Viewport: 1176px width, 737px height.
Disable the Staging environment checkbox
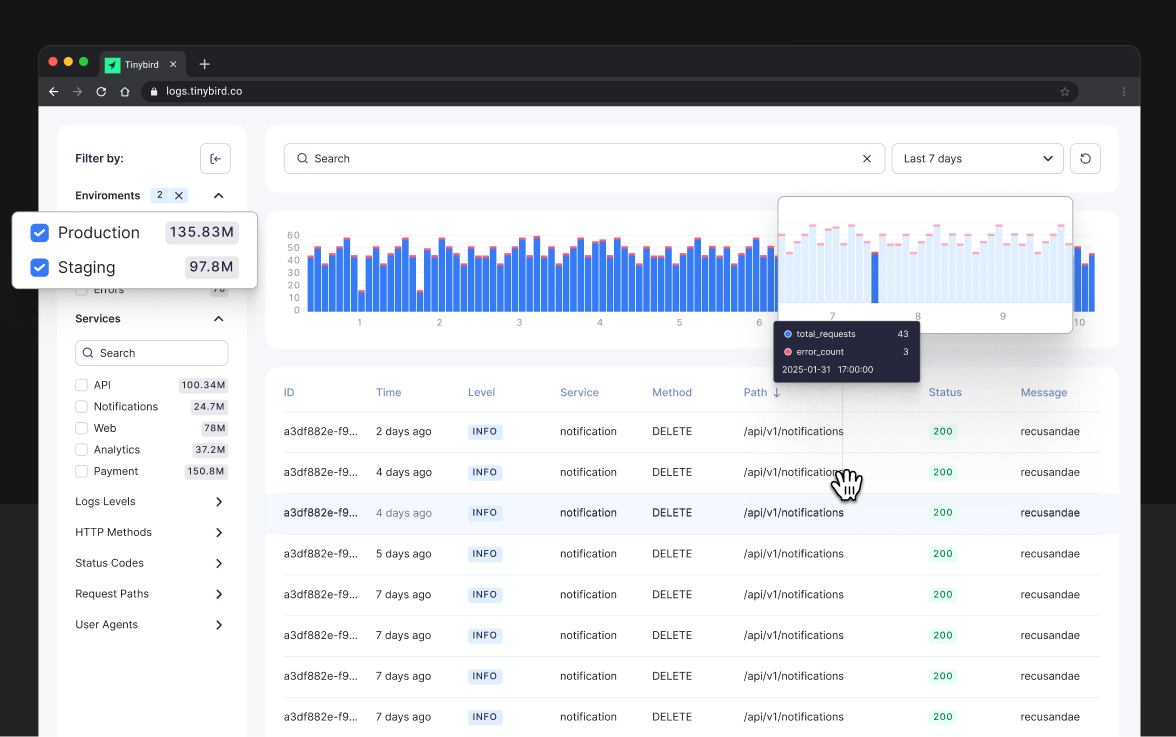[x=39, y=267]
